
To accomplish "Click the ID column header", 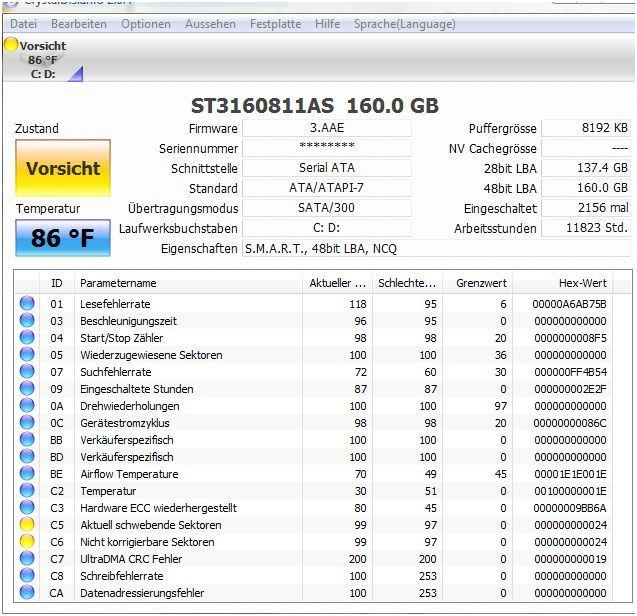I will click(57, 283).
